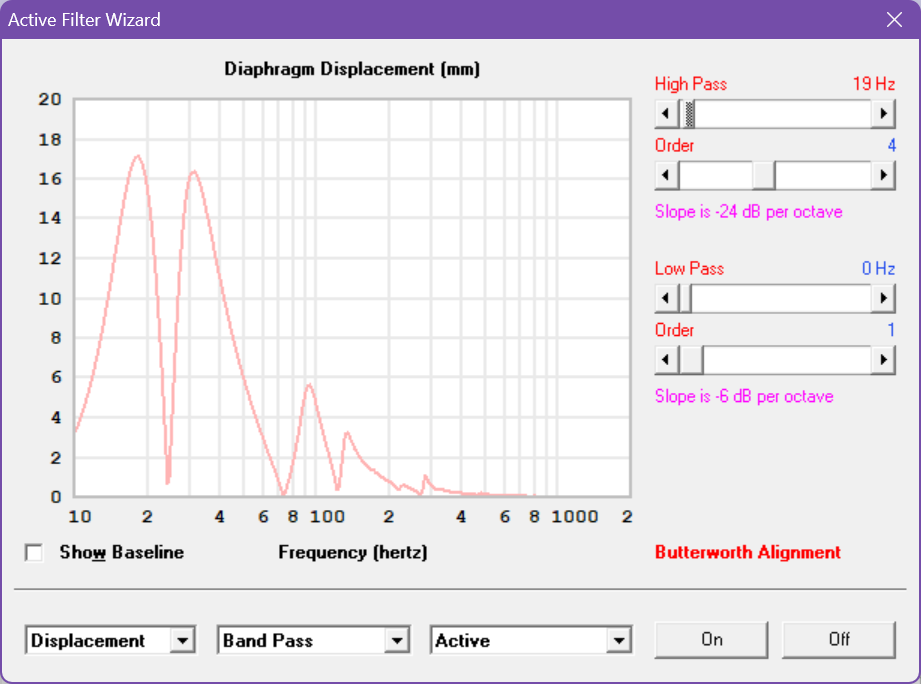Click the Slope is -24 dB per octave text
The image size is (921, 684).
click(x=749, y=211)
